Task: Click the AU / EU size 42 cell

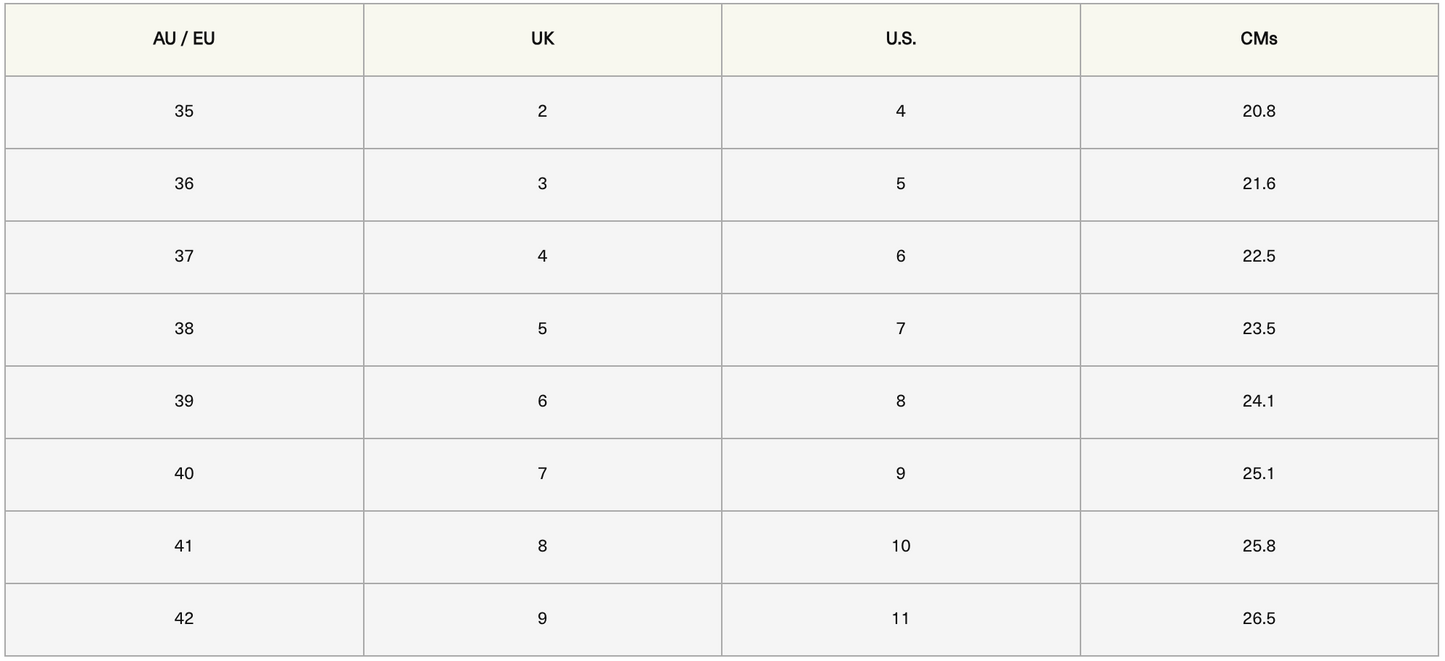Action: (x=184, y=619)
